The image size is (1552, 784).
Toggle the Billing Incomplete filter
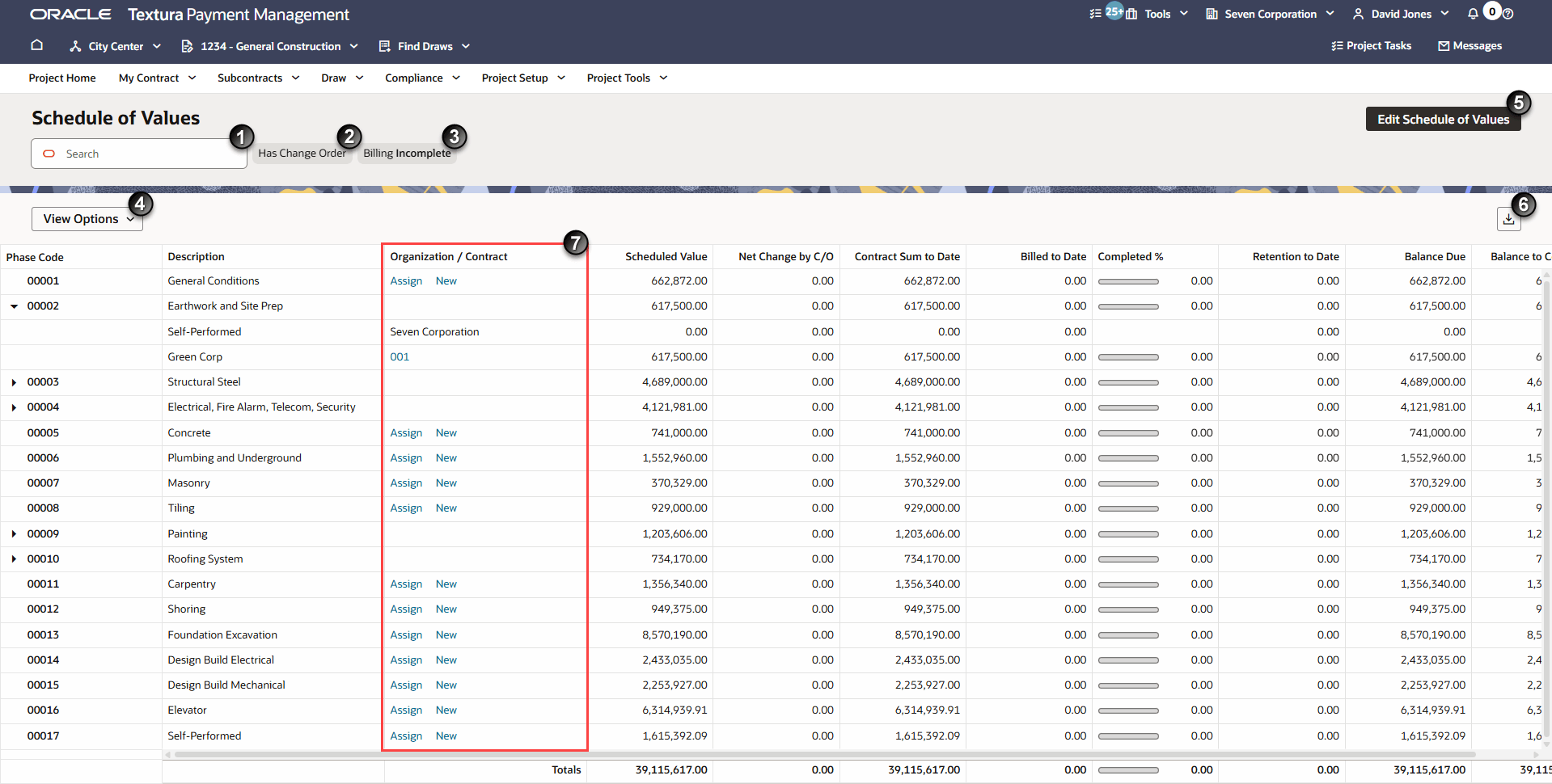(x=407, y=154)
